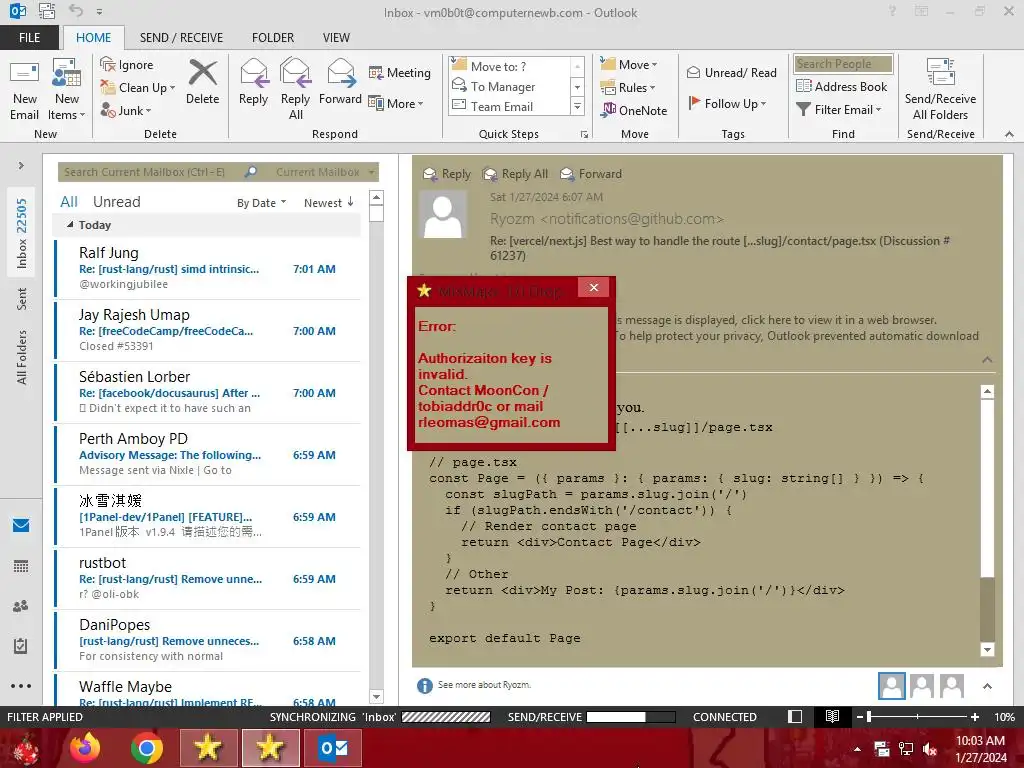The height and width of the screenshot is (768, 1024).
Task: Click Reply in the reading pane
Action: (447, 174)
